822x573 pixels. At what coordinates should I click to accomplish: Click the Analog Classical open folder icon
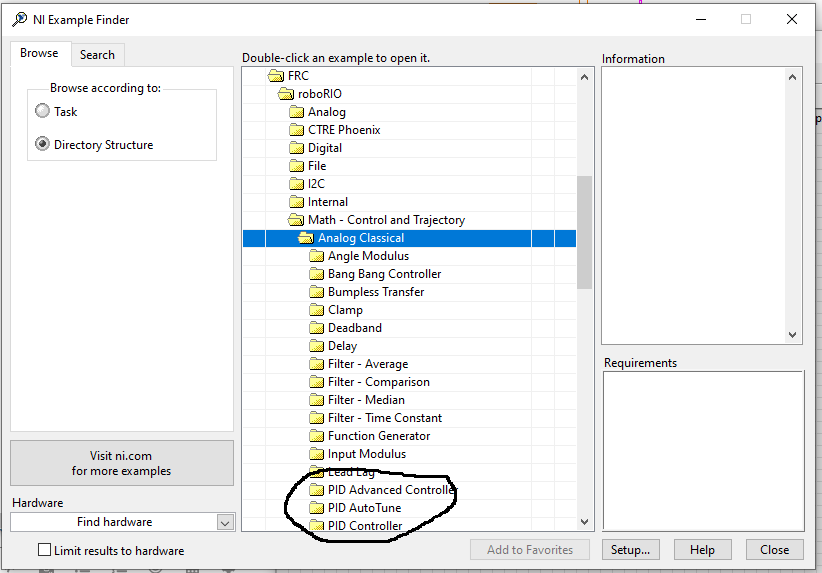(306, 238)
